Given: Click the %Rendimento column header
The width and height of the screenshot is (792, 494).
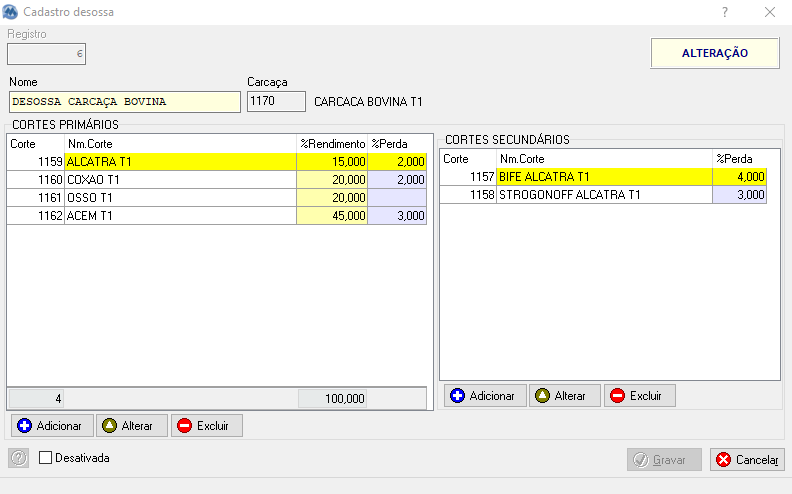Looking at the screenshot, I should click(x=332, y=144).
